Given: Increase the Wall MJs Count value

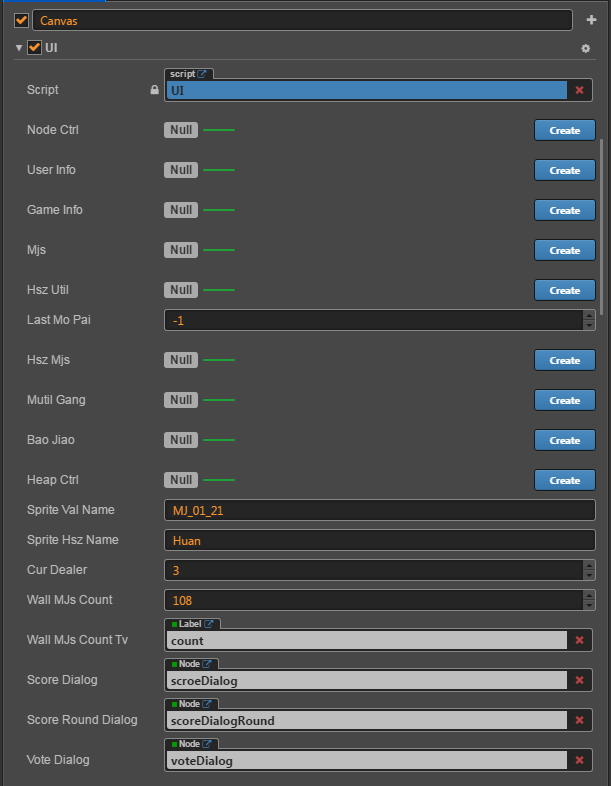Looking at the screenshot, I should (589, 596).
